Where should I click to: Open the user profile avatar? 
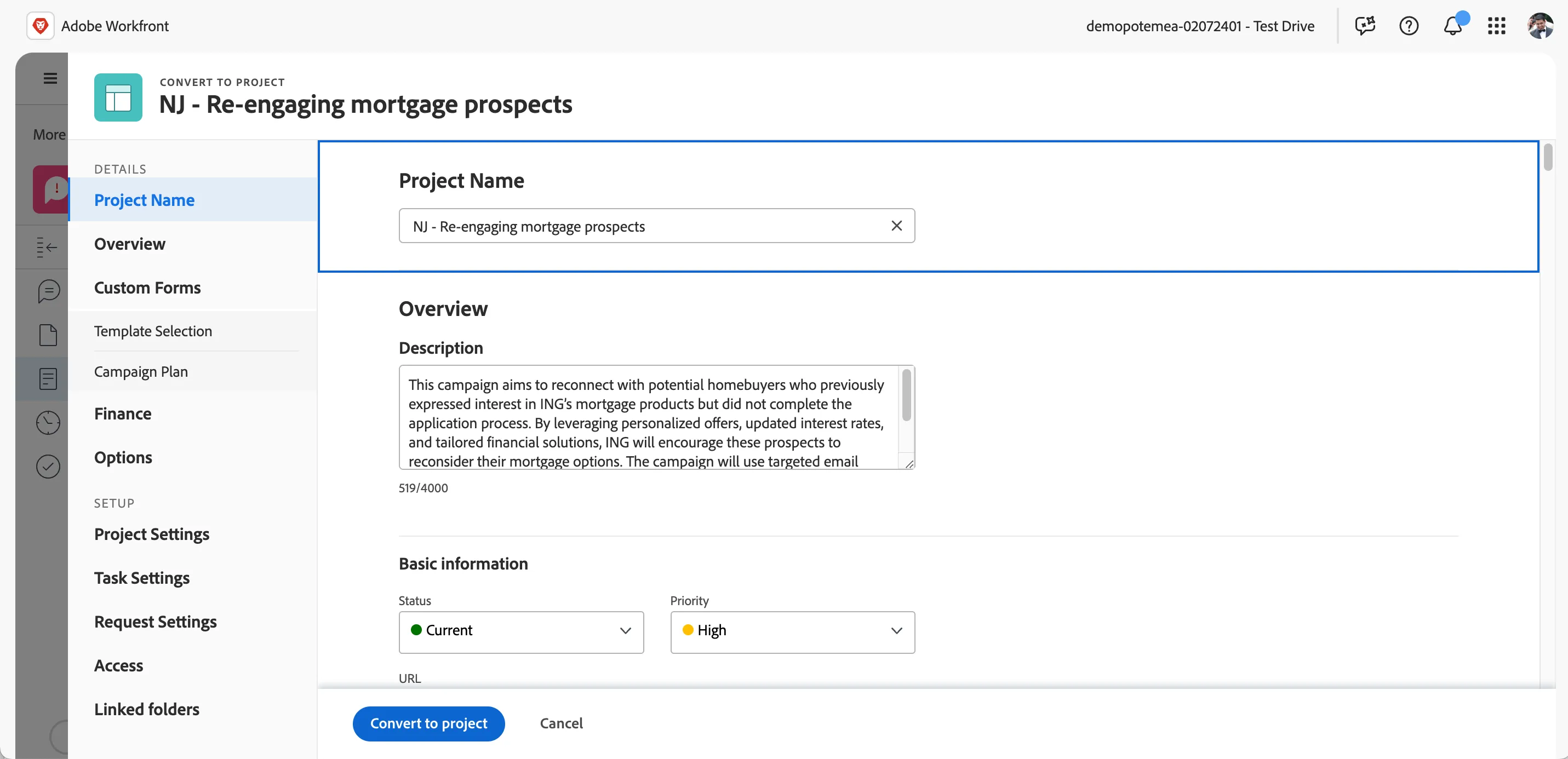click(x=1540, y=26)
